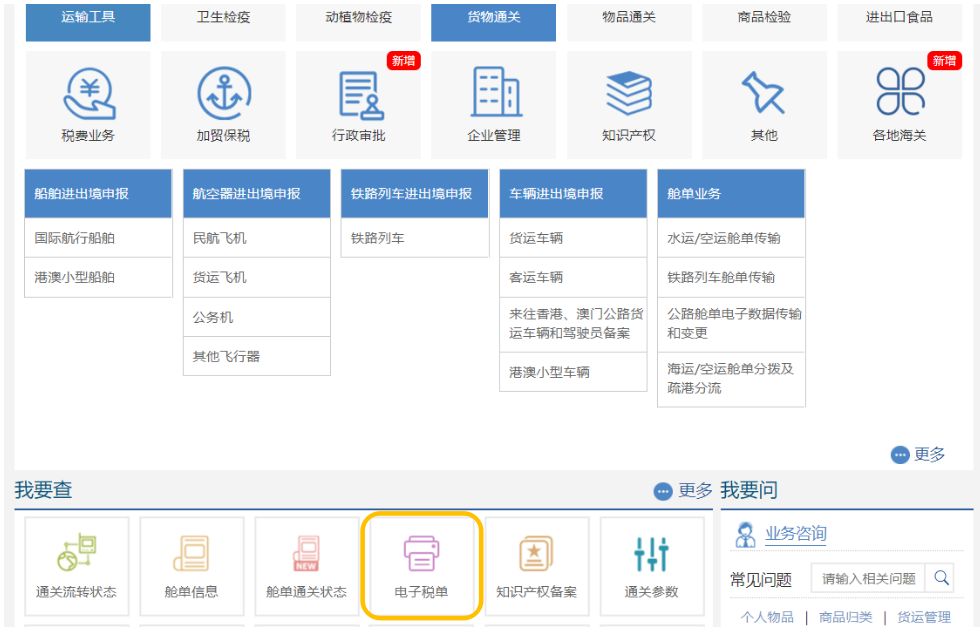
Task: Click into the 请输入相关问题 search field
Action: 869,578
